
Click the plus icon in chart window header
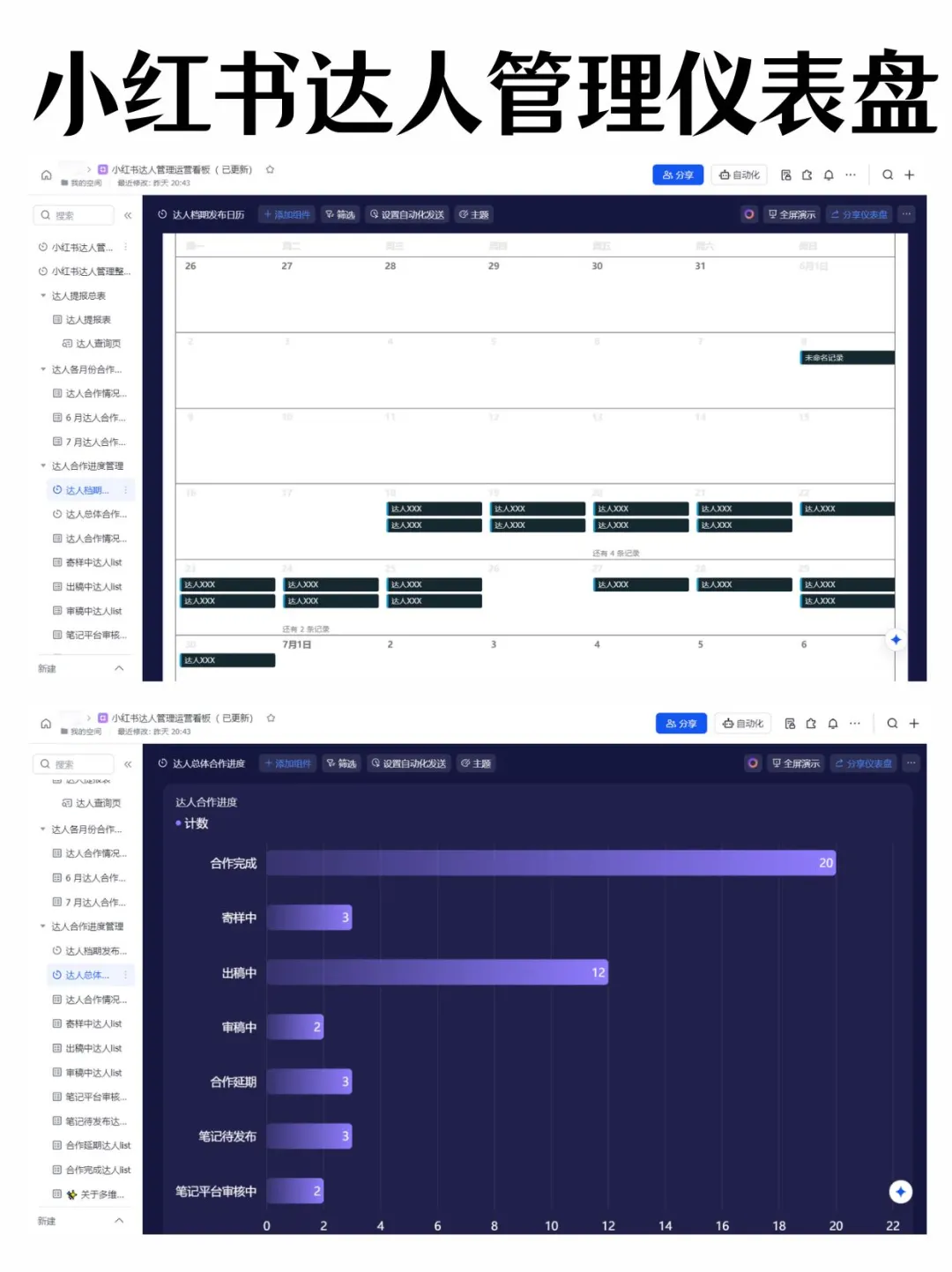914,724
